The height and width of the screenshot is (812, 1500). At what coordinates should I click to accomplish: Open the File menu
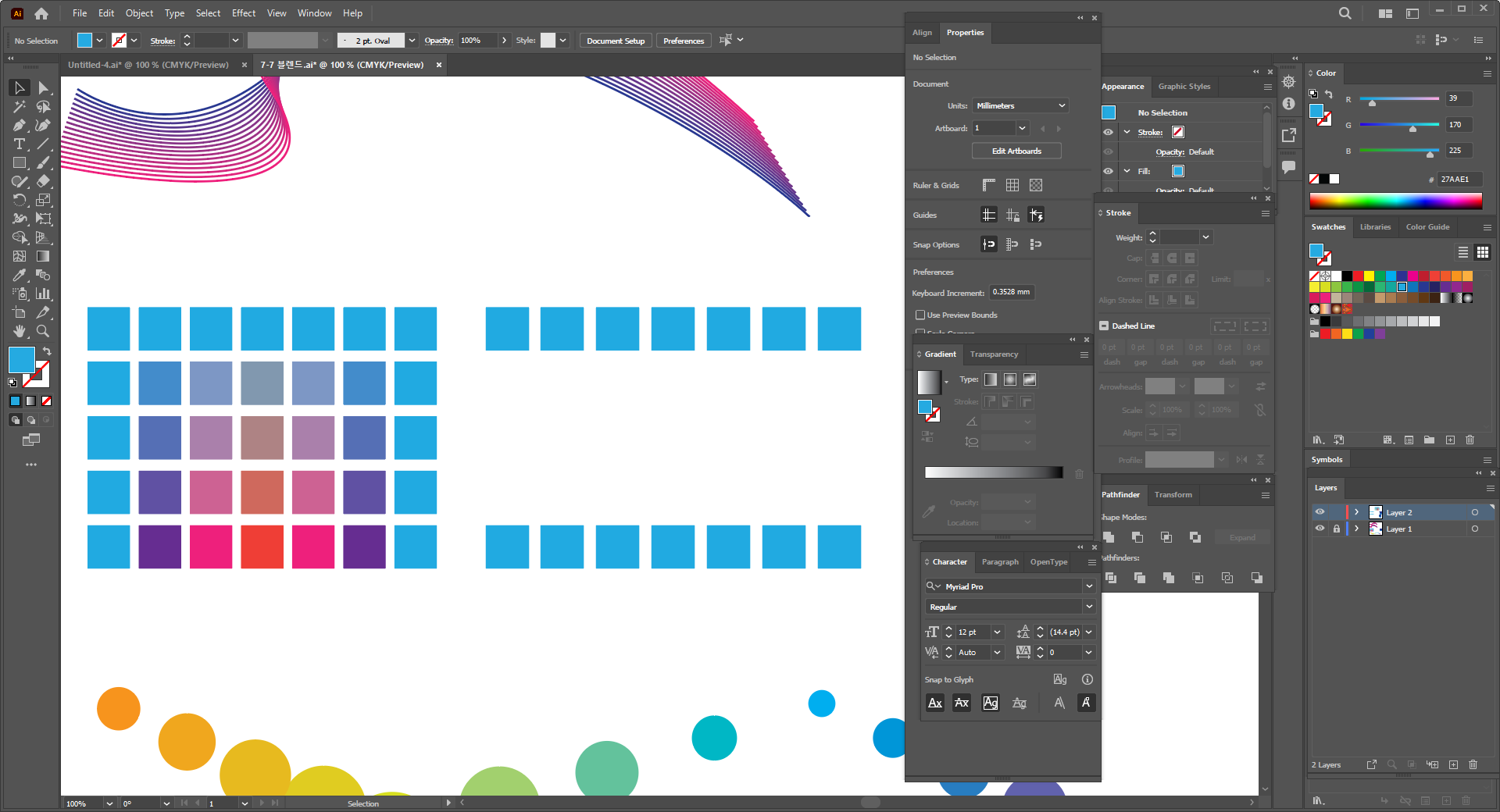click(80, 13)
